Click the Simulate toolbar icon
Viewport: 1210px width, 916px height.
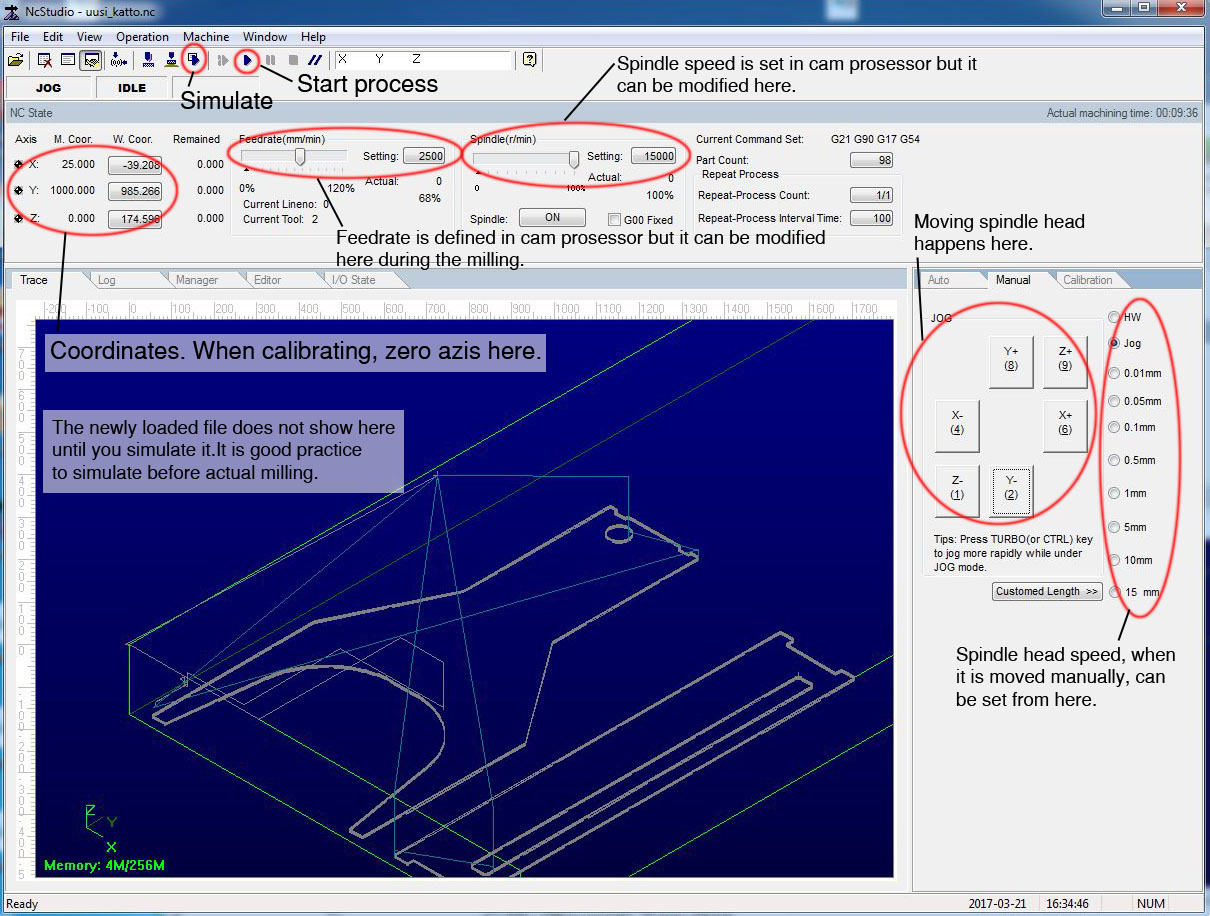pos(195,60)
